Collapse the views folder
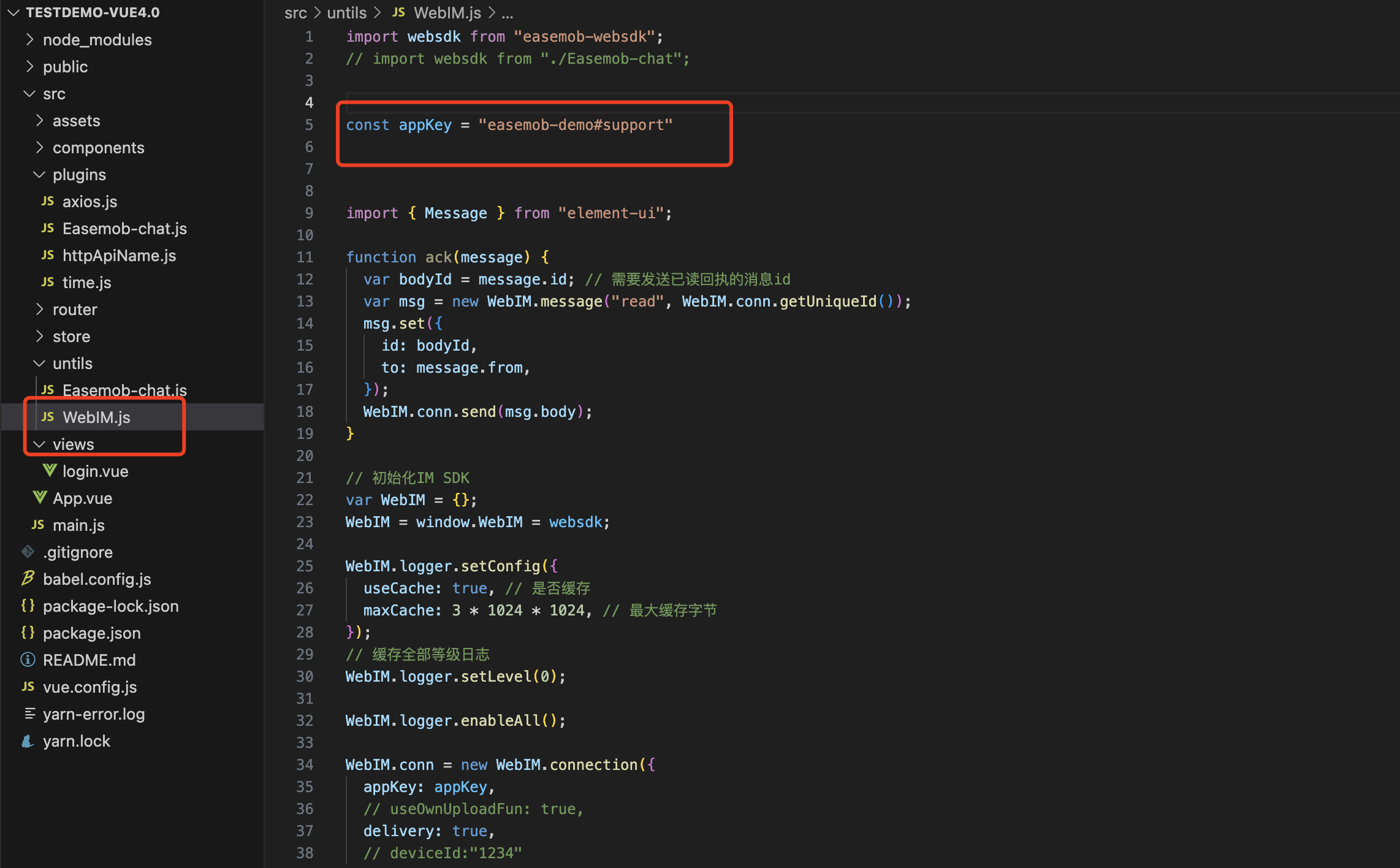The height and width of the screenshot is (868, 1400). tap(39, 444)
